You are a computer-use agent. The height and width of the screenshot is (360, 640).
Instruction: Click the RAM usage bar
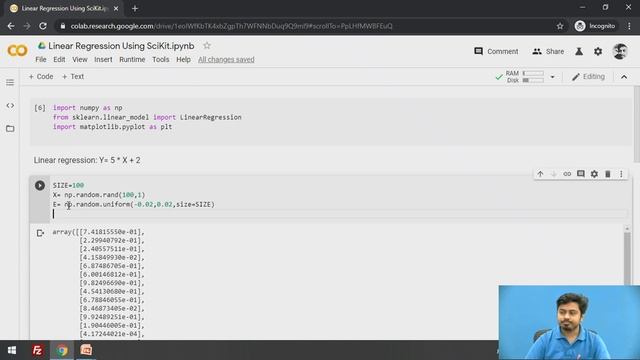tap(533, 73)
